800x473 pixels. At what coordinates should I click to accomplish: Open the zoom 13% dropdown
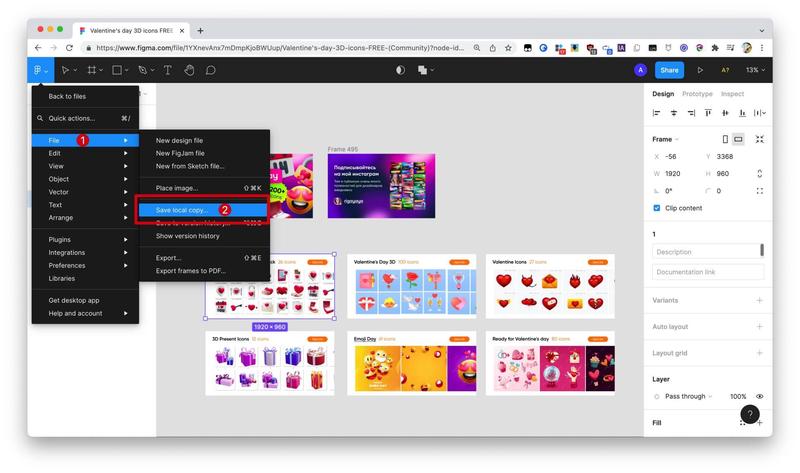click(755, 70)
